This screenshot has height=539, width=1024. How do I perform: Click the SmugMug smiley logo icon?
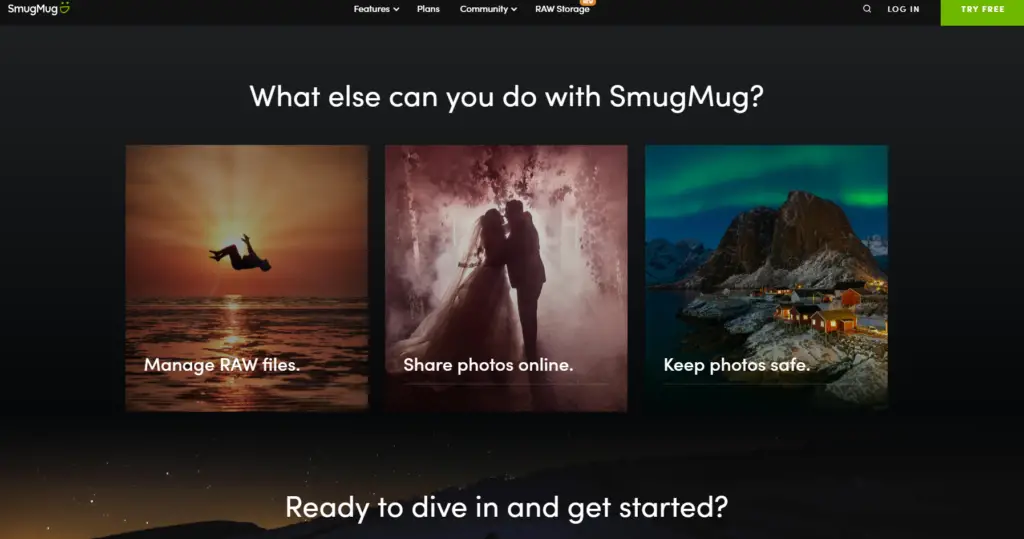pos(64,8)
